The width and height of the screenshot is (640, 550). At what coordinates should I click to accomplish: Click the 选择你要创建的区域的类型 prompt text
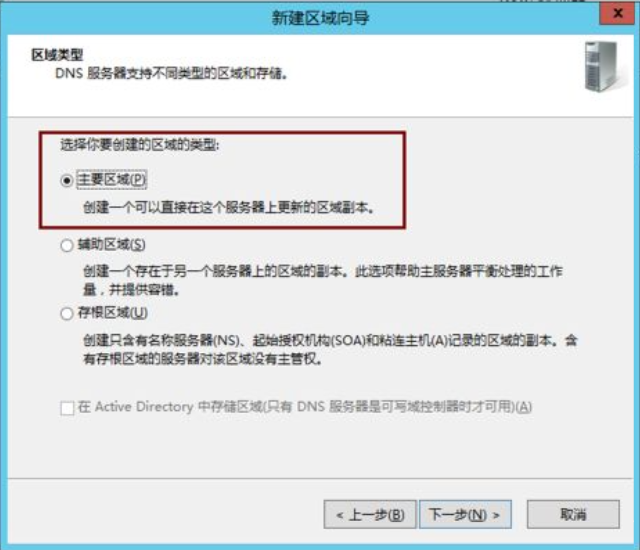pyautogui.click(x=140, y=144)
